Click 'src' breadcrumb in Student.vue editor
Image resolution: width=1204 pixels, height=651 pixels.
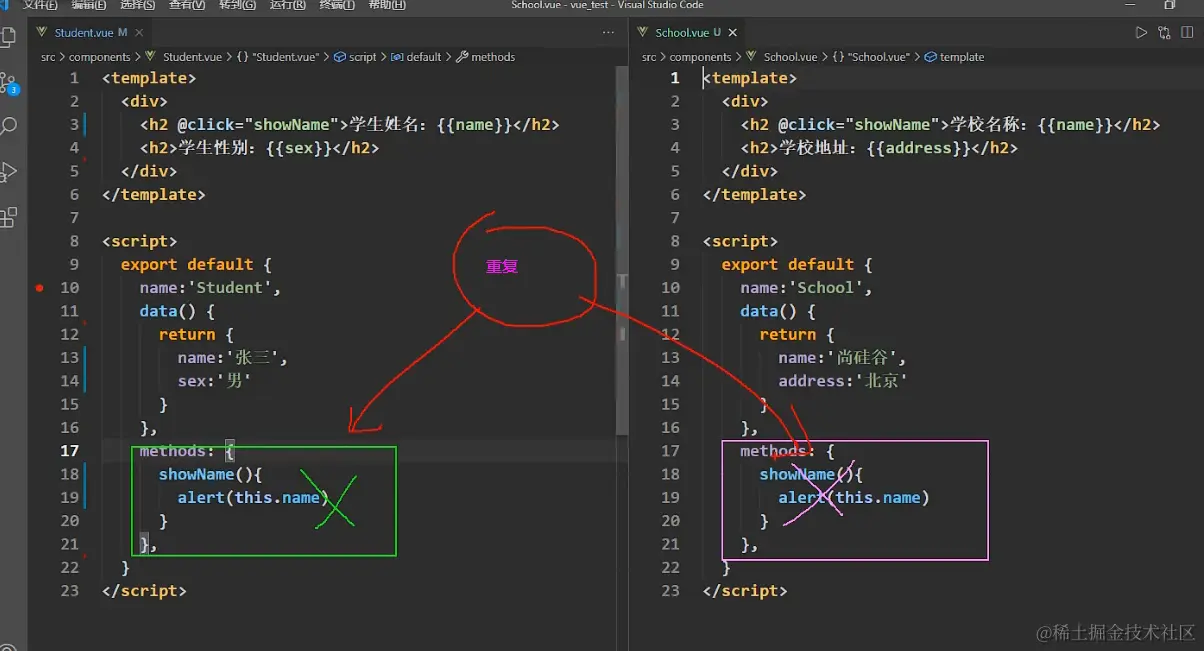pos(48,57)
